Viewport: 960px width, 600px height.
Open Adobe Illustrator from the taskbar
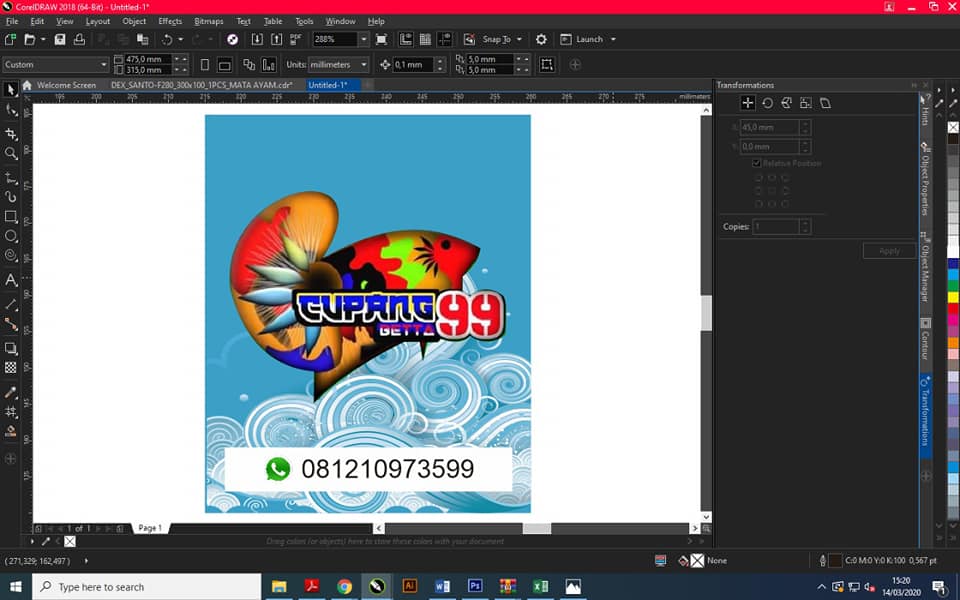click(410, 587)
